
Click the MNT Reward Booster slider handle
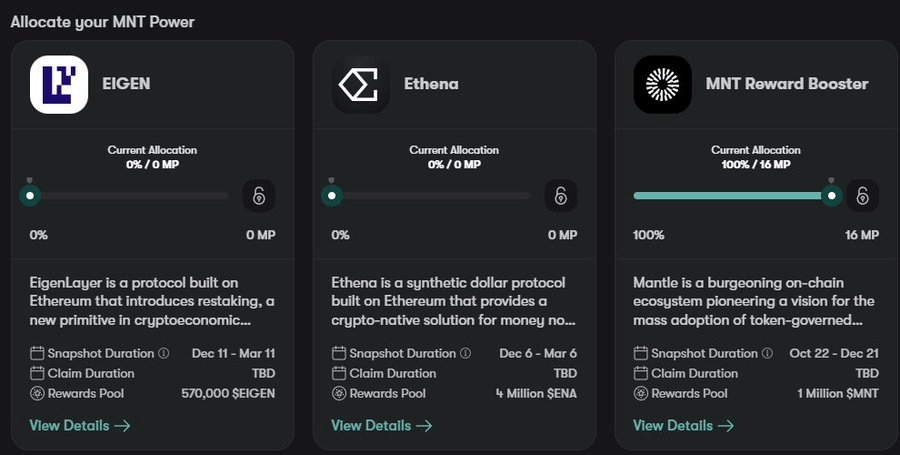click(x=831, y=196)
